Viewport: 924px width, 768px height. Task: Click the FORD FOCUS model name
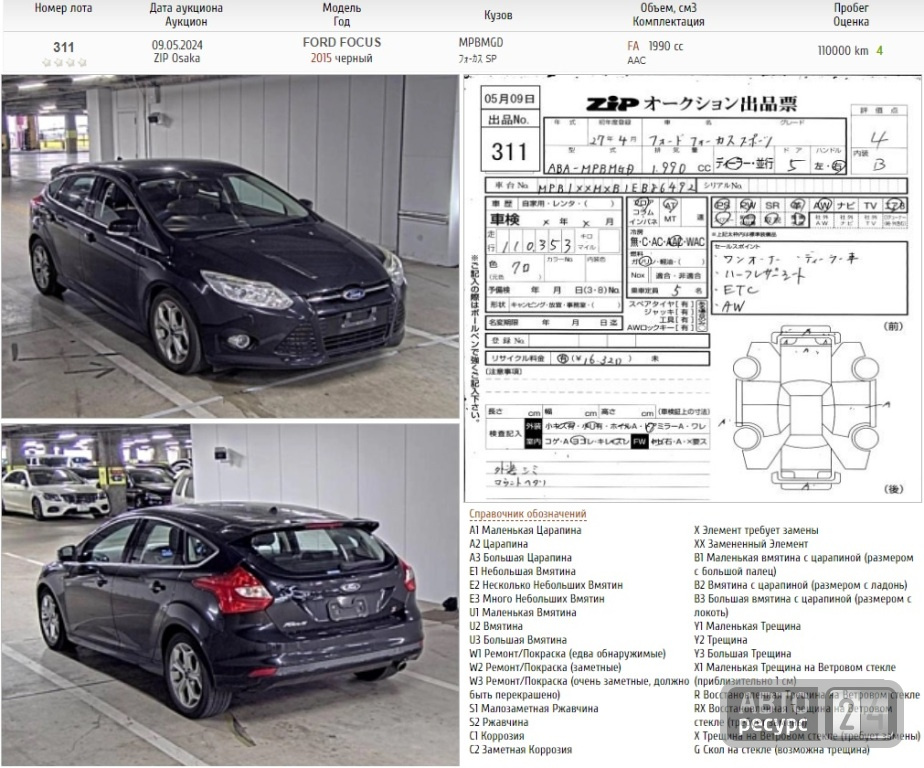pyautogui.click(x=342, y=42)
